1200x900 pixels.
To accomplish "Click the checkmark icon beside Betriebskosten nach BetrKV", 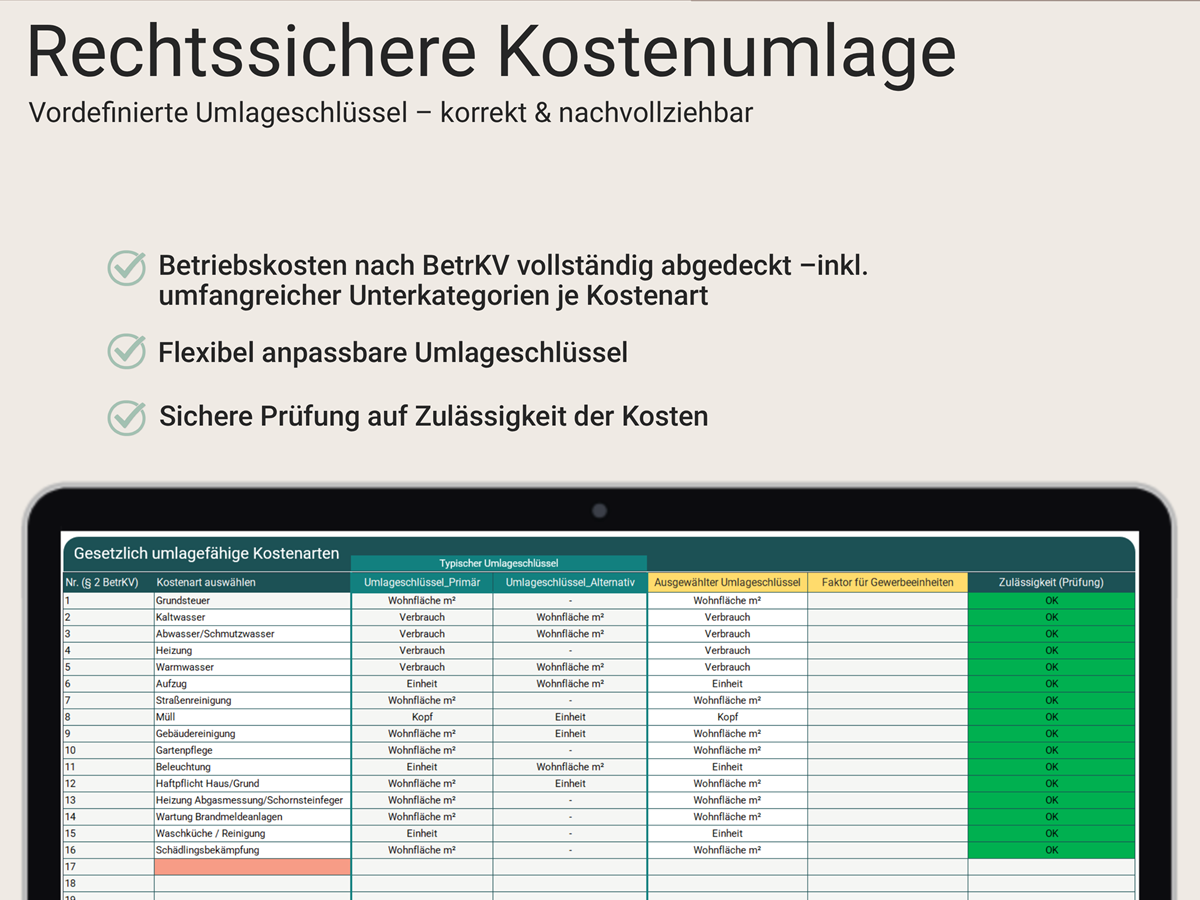I will [x=127, y=269].
